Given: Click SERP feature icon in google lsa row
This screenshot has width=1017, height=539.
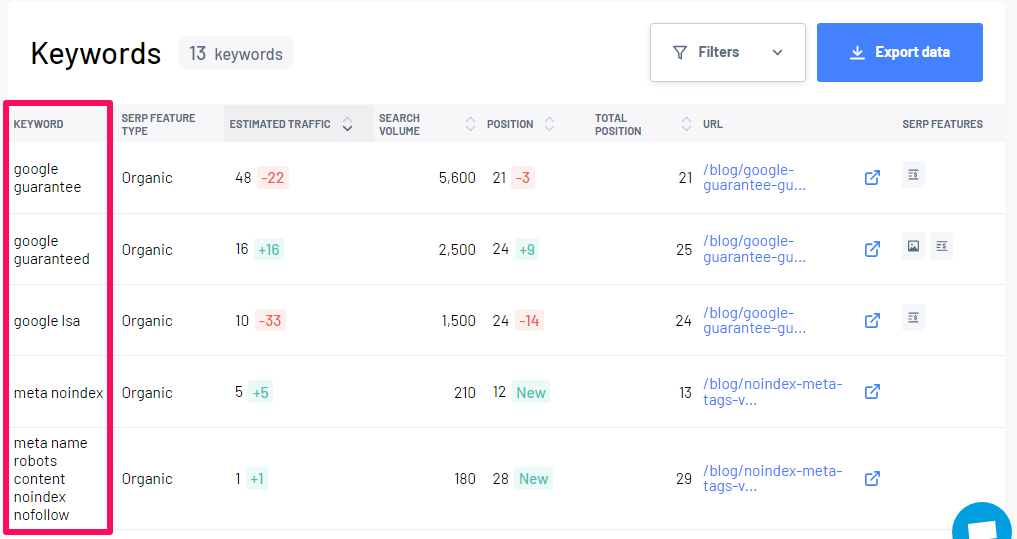Looking at the screenshot, I should tap(913, 317).
